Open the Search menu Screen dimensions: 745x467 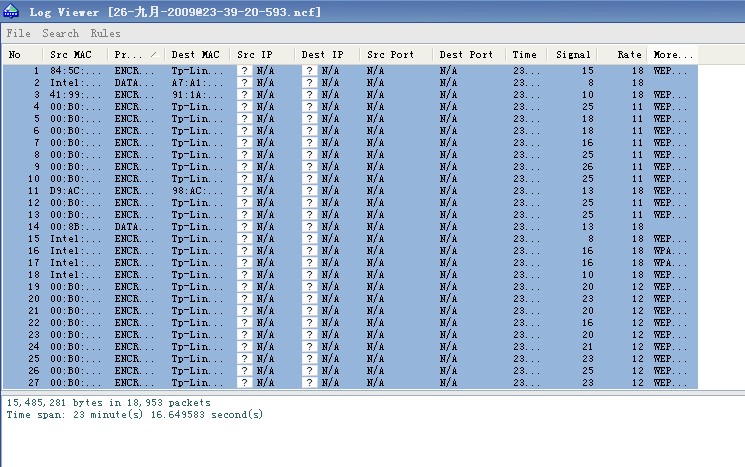(x=60, y=33)
